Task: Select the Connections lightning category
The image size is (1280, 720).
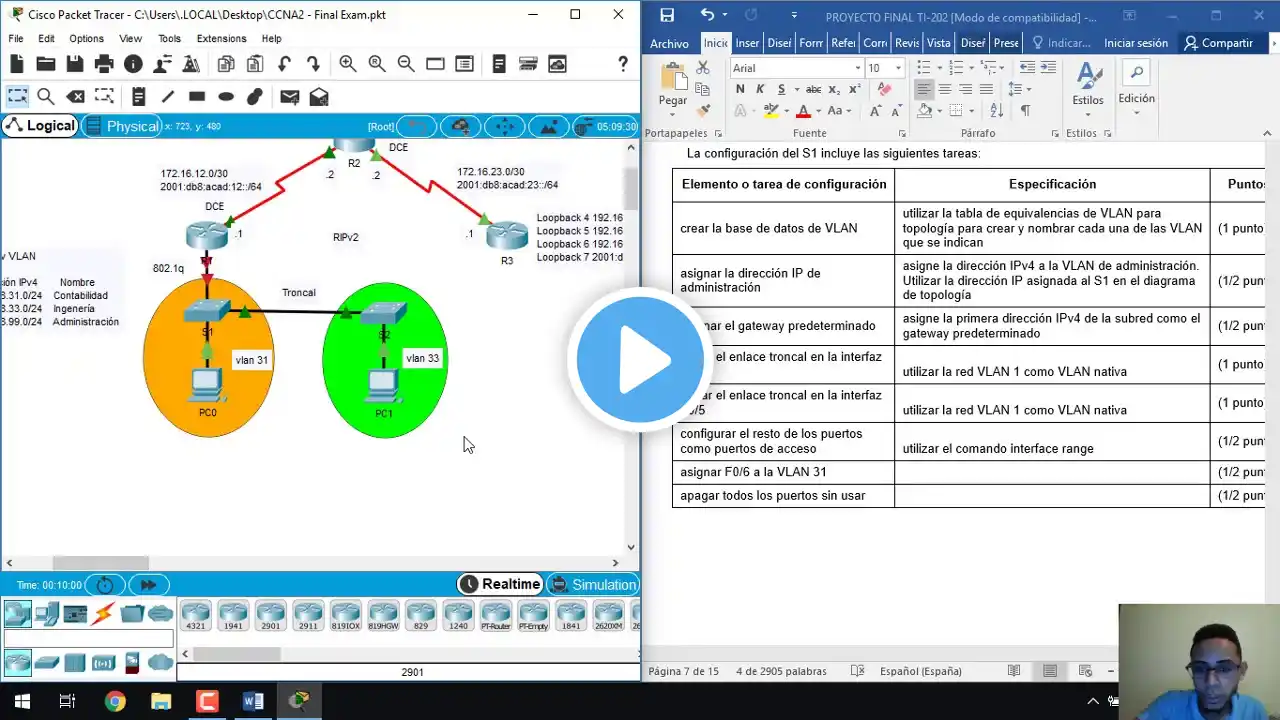Action: [103, 613]
